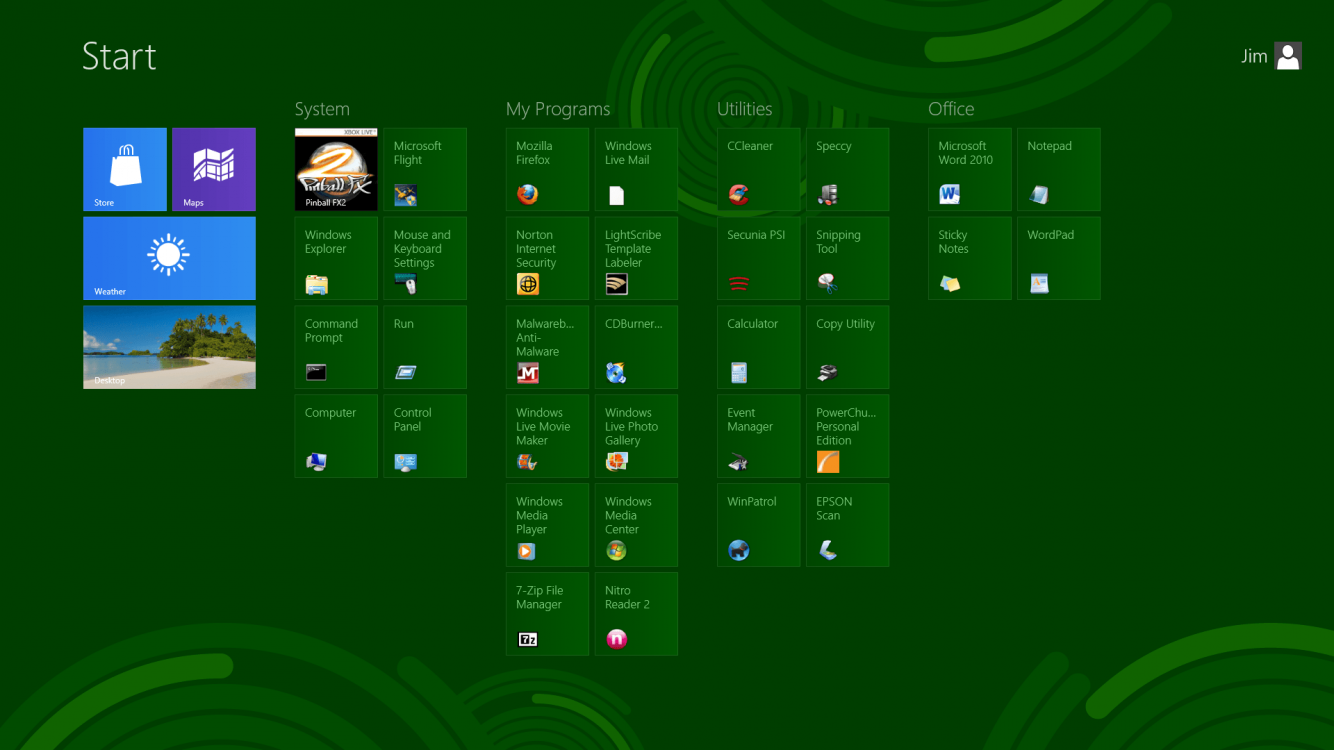The width and height of the screenshot is (1334, 750).
Task: Open the Weather tile
Action: coord(169,258)
